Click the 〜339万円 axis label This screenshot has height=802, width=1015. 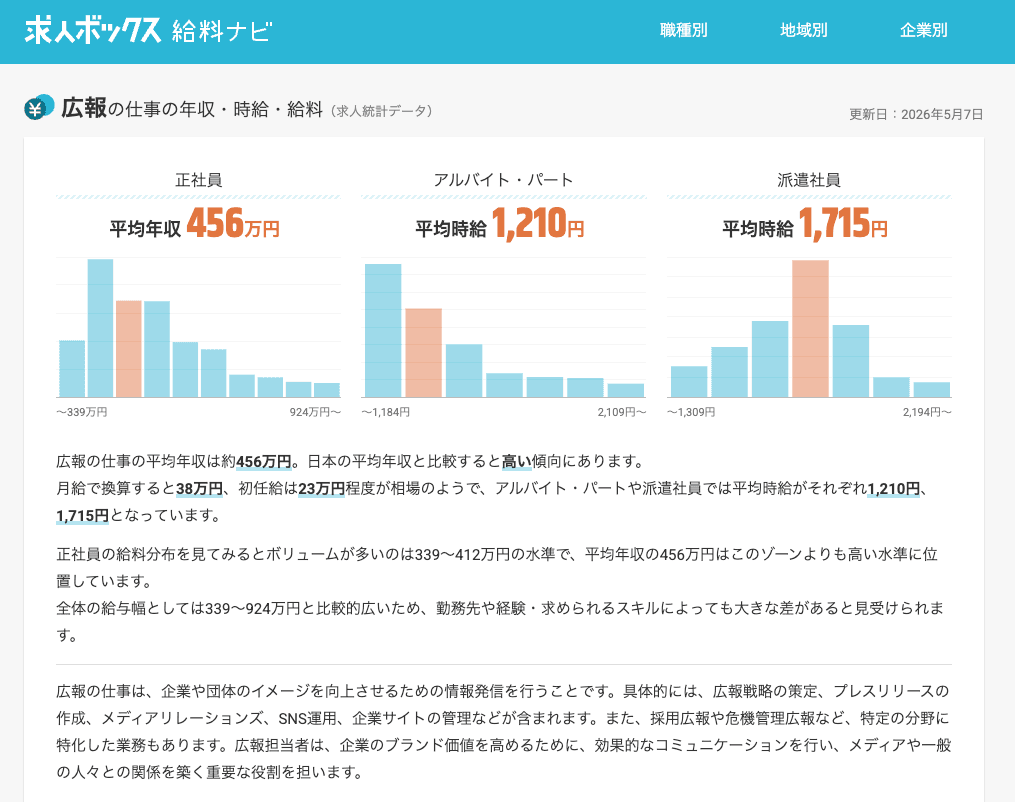click(82, 412)
